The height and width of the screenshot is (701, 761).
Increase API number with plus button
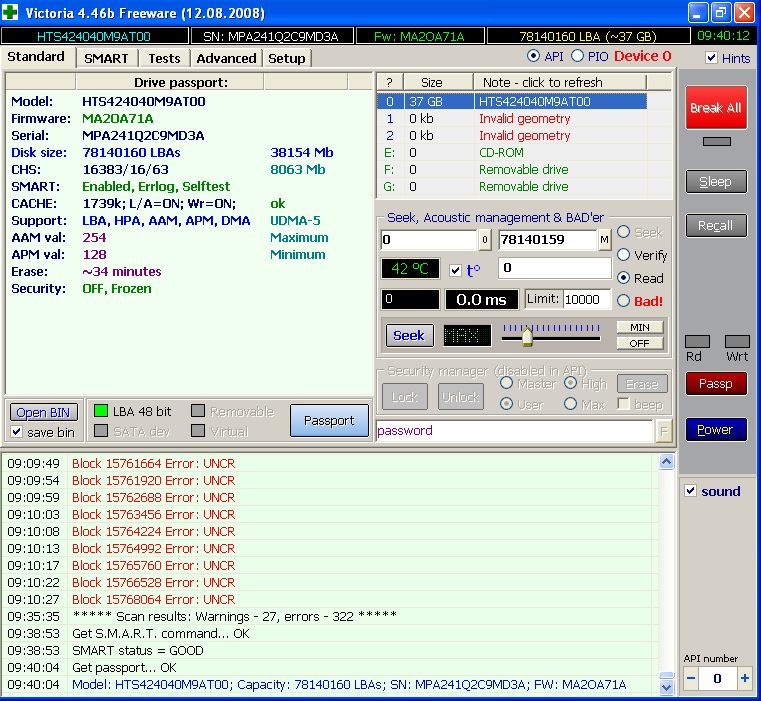tap(744, 678)
